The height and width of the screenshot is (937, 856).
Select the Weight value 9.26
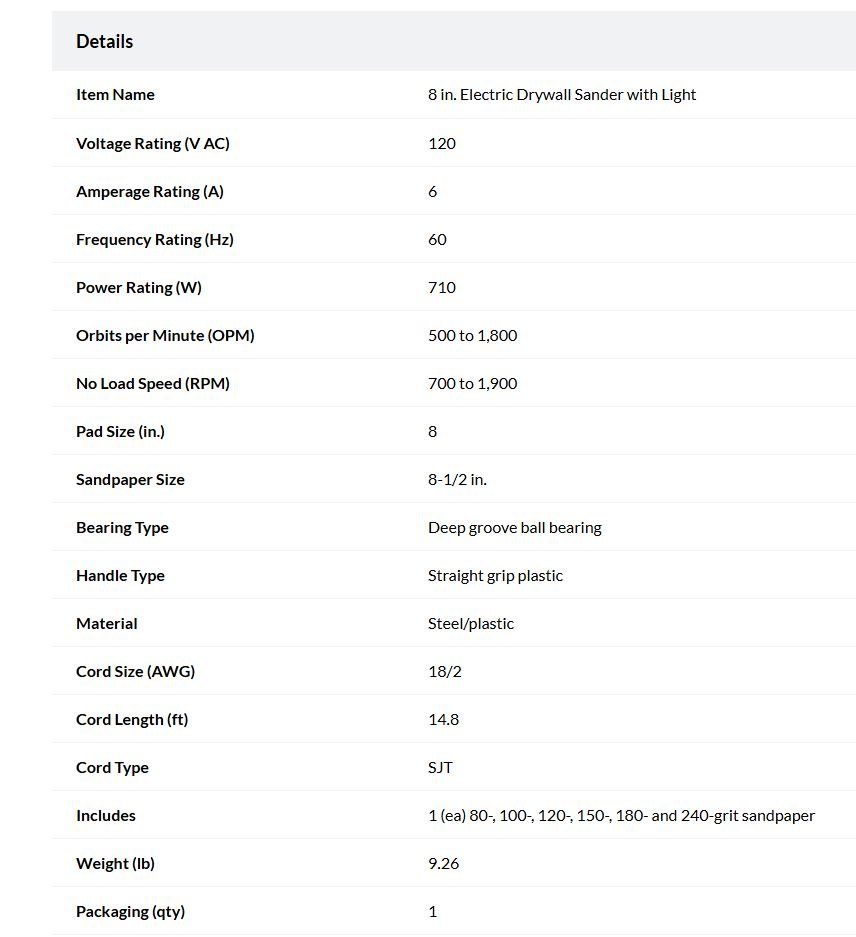(x=444, y=863)
